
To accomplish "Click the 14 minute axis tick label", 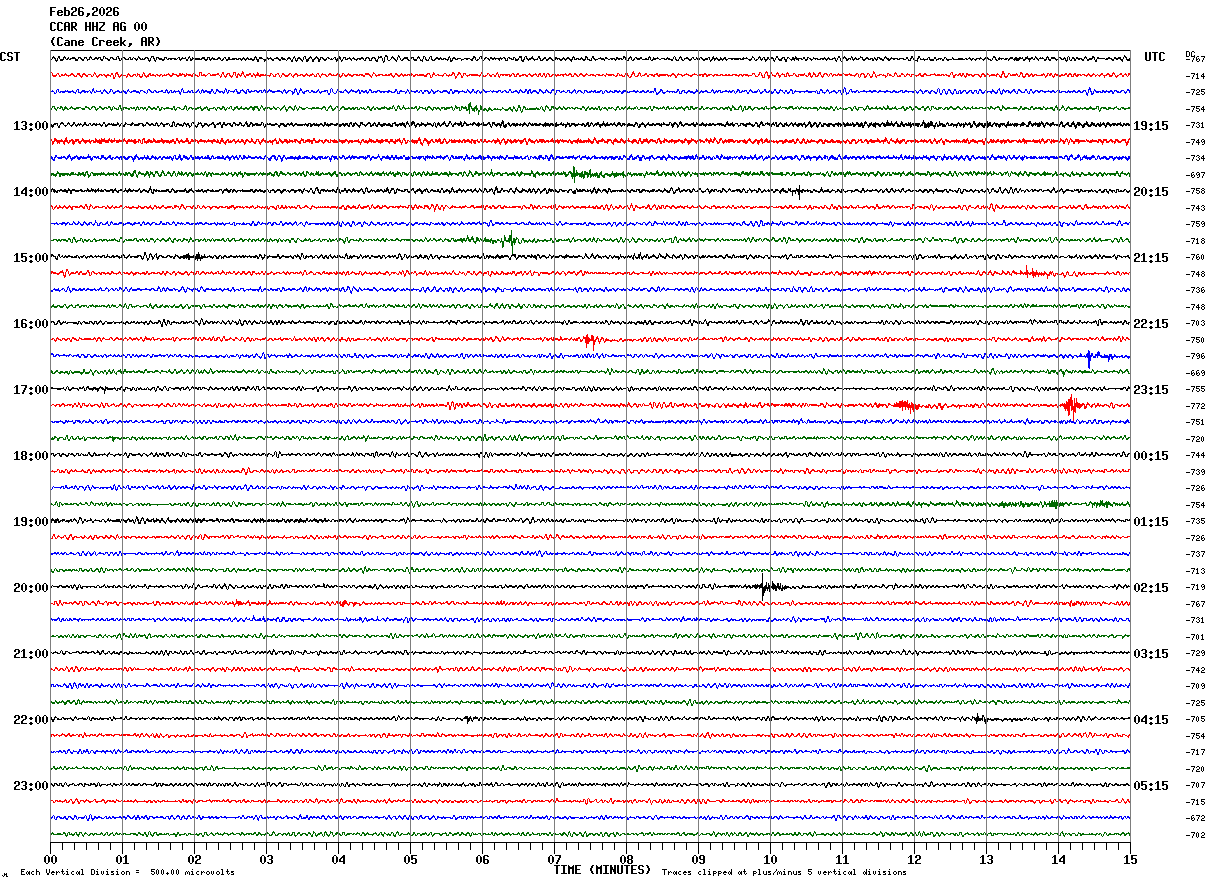I will point(1058,859).
